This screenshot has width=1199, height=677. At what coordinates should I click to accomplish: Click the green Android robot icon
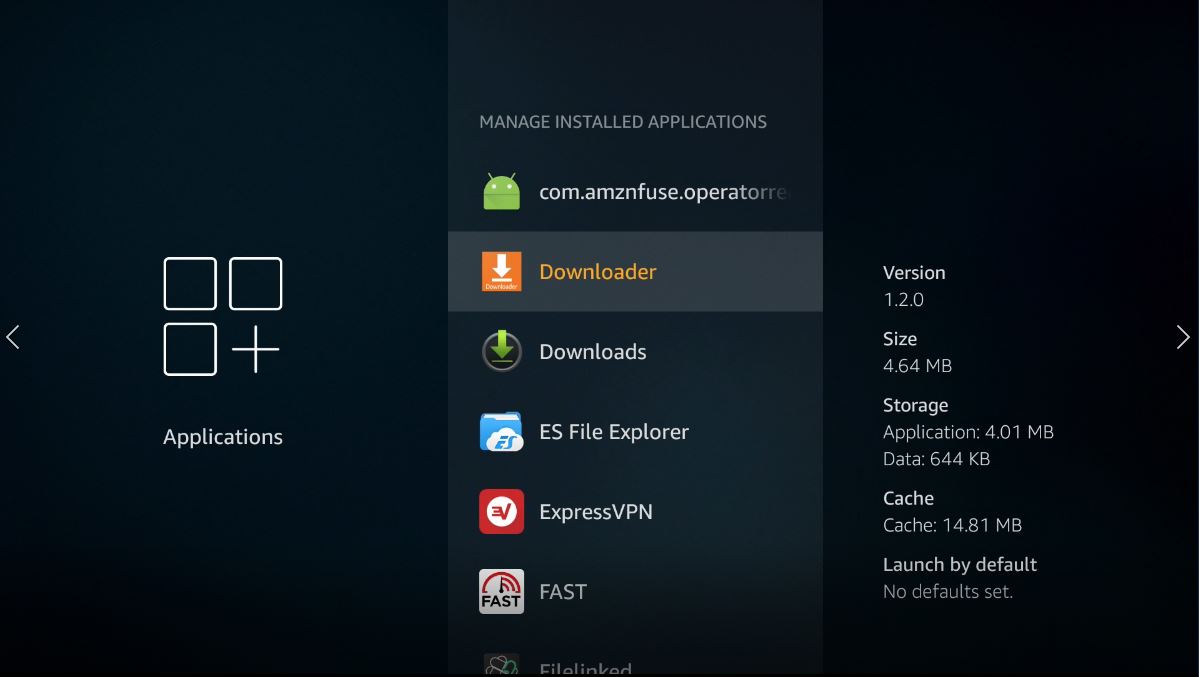pos(502,191)
